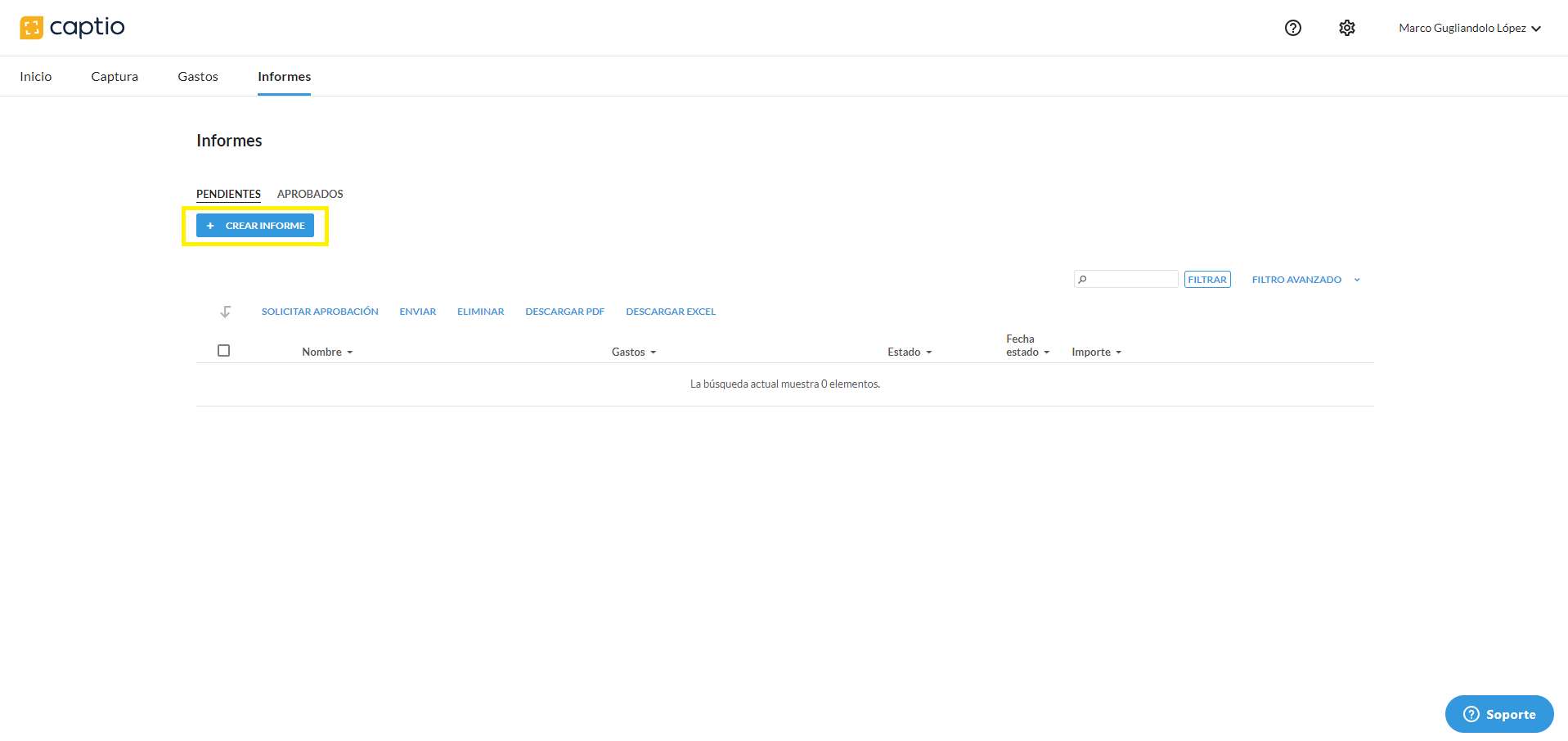The width and height of the screenshot is (1568, 741).
Task: Click the Informes page heading
Action: (229, 141)
